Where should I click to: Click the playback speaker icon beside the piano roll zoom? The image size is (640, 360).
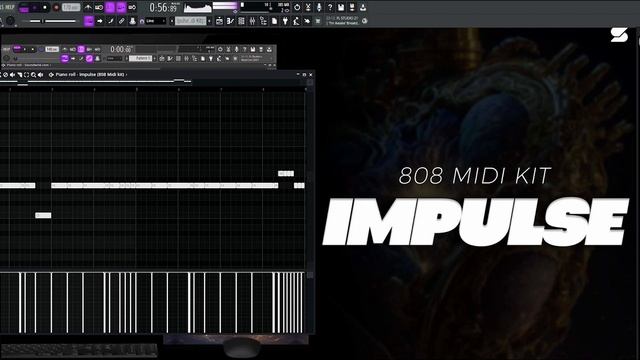(40, 75)
